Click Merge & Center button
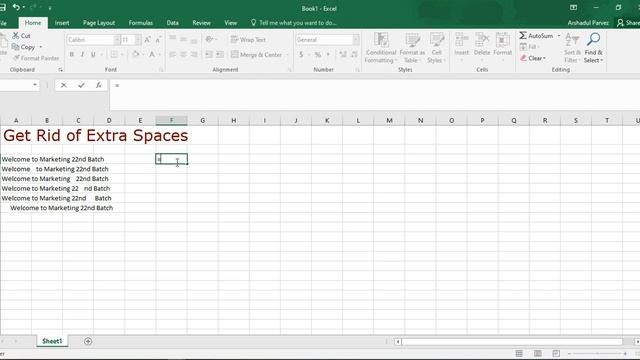This screenshot has height=360, width=640. coord(256,54)
